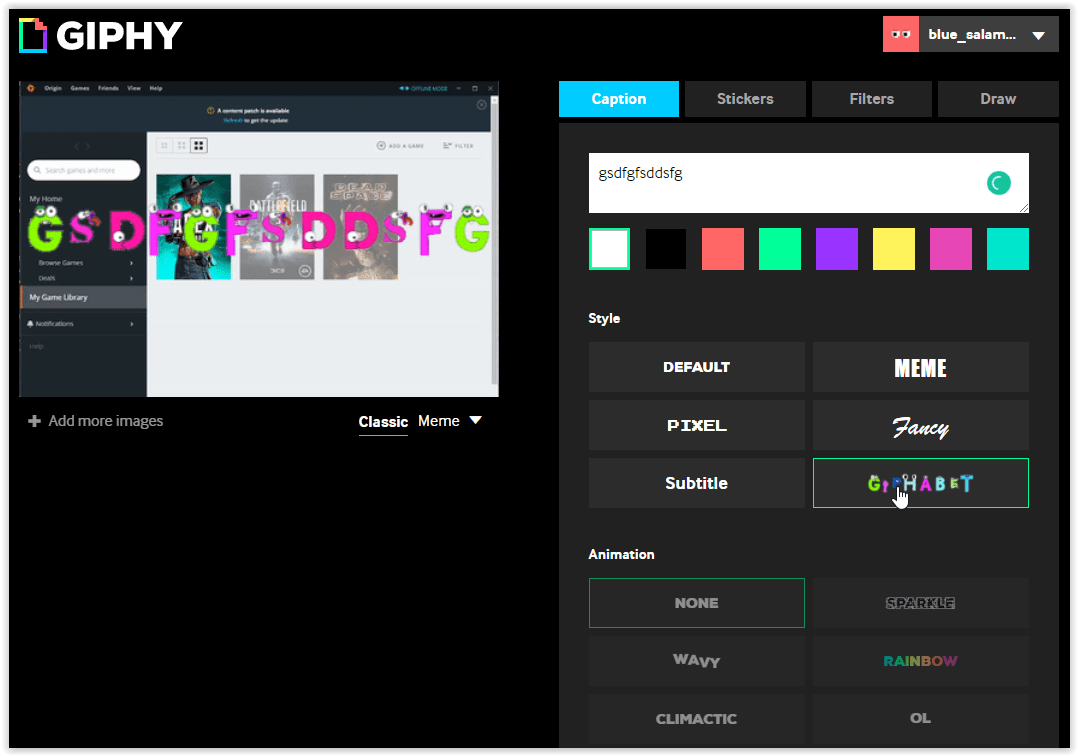
Task: Click the Meme style button
Action: (920, 368)
